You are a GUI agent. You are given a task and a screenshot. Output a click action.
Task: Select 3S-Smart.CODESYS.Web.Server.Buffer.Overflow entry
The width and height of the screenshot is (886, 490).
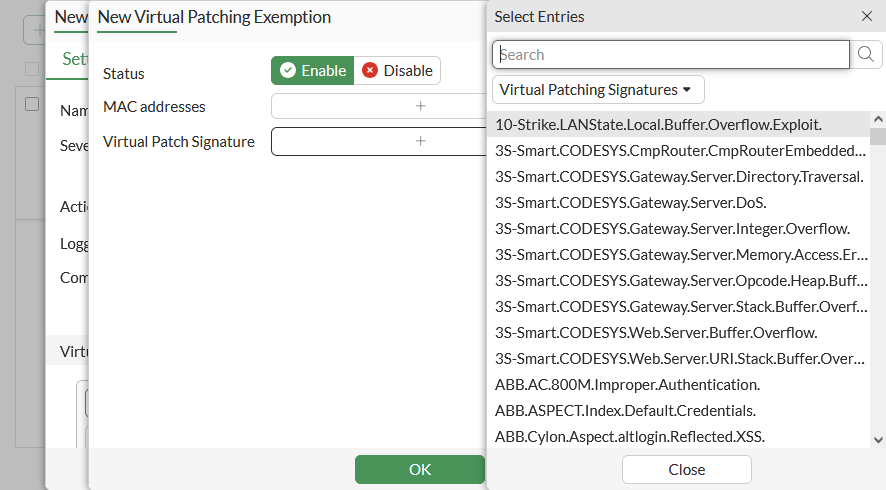[656, 333]
